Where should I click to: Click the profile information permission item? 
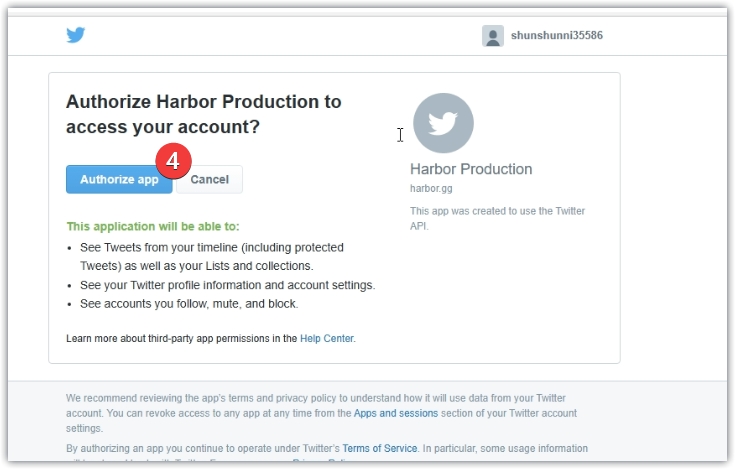(227, 285)
